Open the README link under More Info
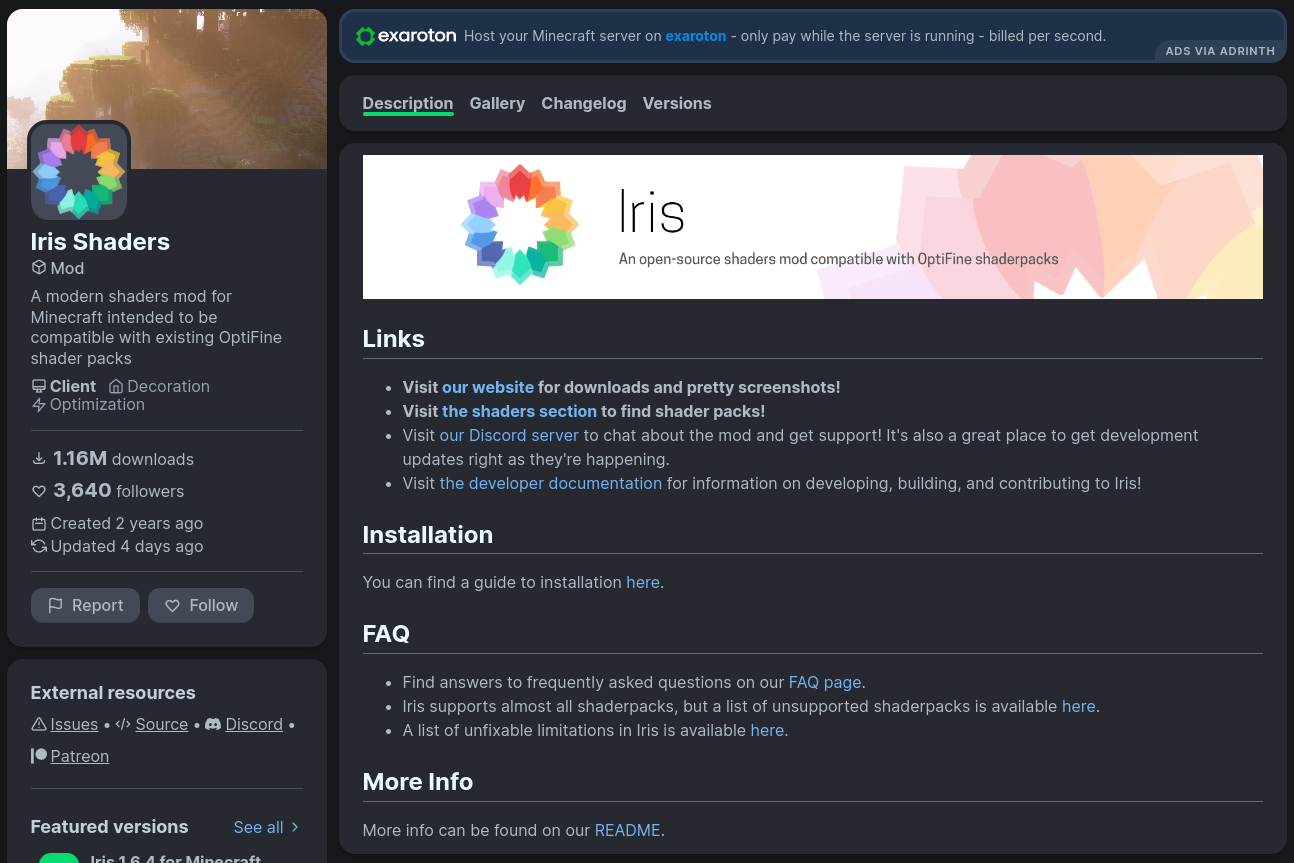 pyautogui.click(x=627, y=830)
